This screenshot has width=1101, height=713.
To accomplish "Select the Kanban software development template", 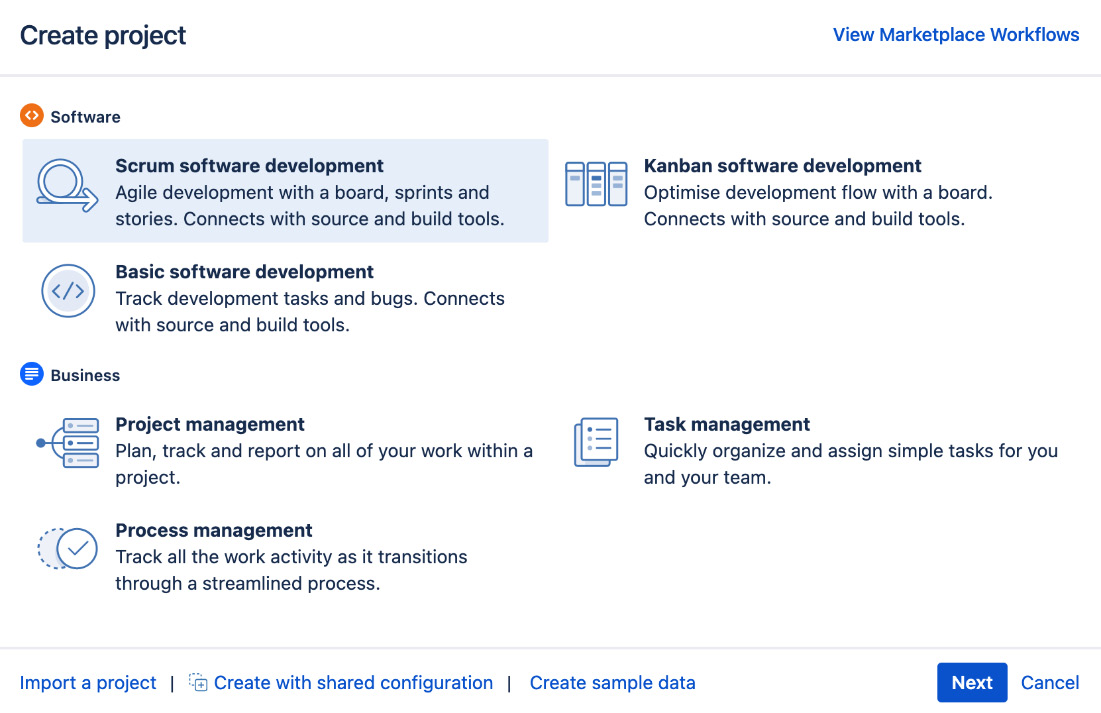I will click(783, 190).
